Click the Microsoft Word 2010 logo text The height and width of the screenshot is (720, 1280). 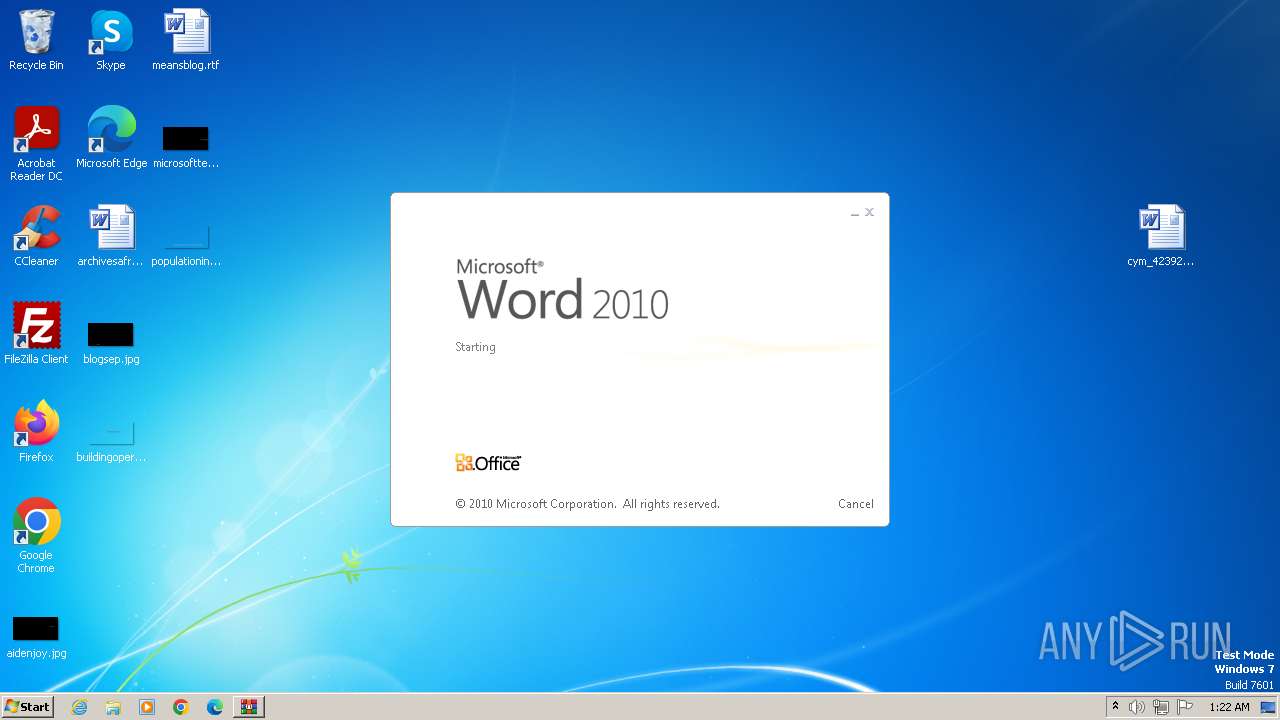(563, 290)
